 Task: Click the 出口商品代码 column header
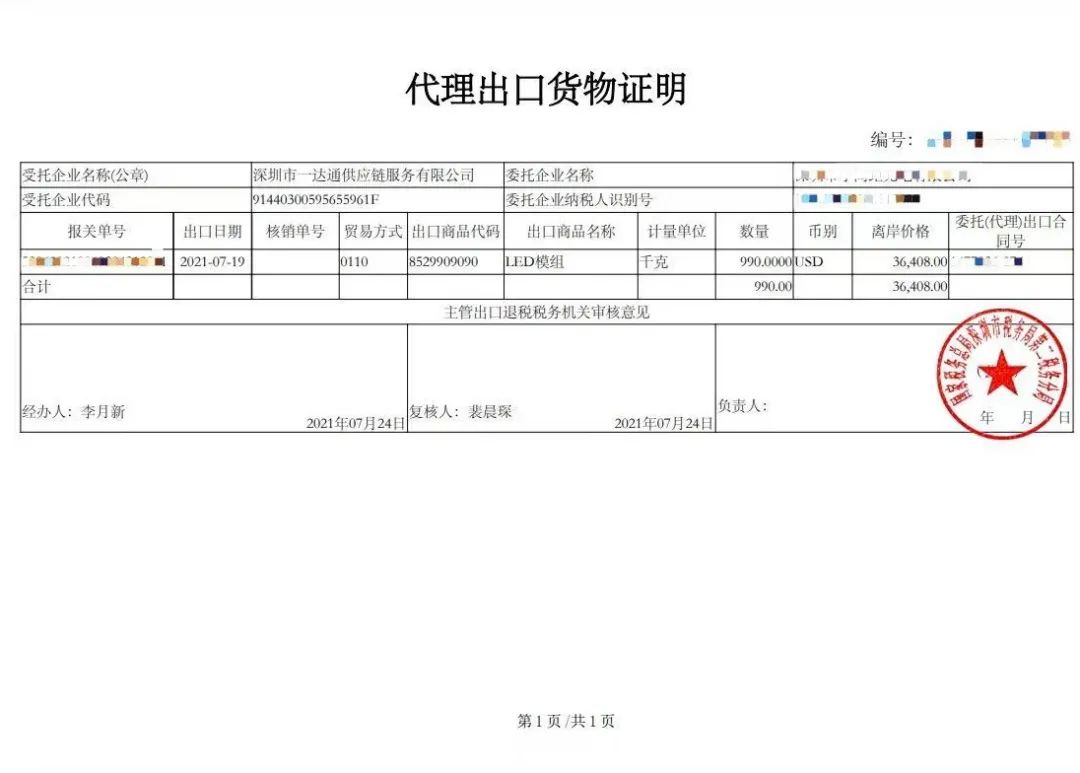[x=455, y=231]
